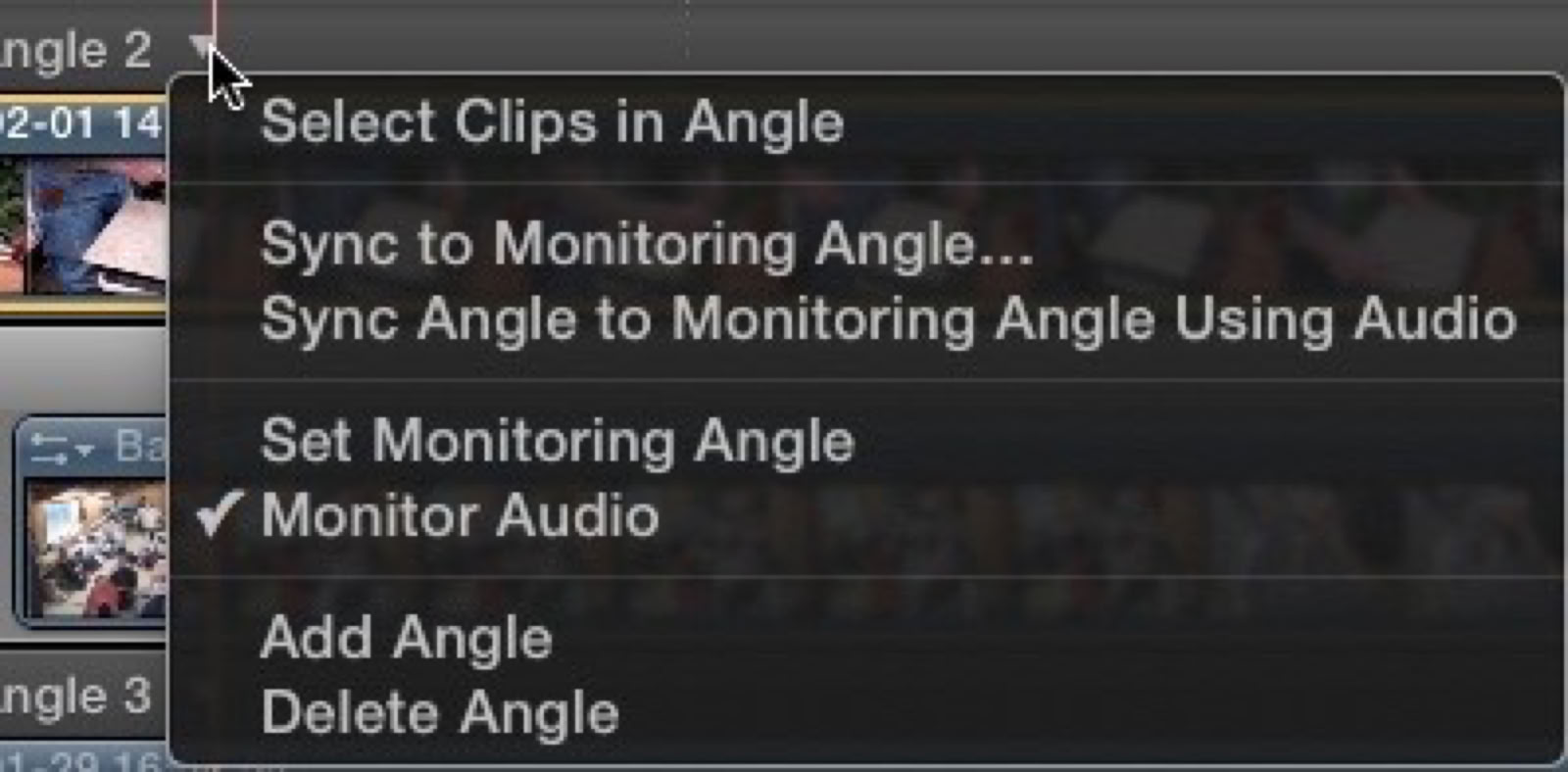
Task: Click the red playhead line at the top
Action: [x=214, y=14]
